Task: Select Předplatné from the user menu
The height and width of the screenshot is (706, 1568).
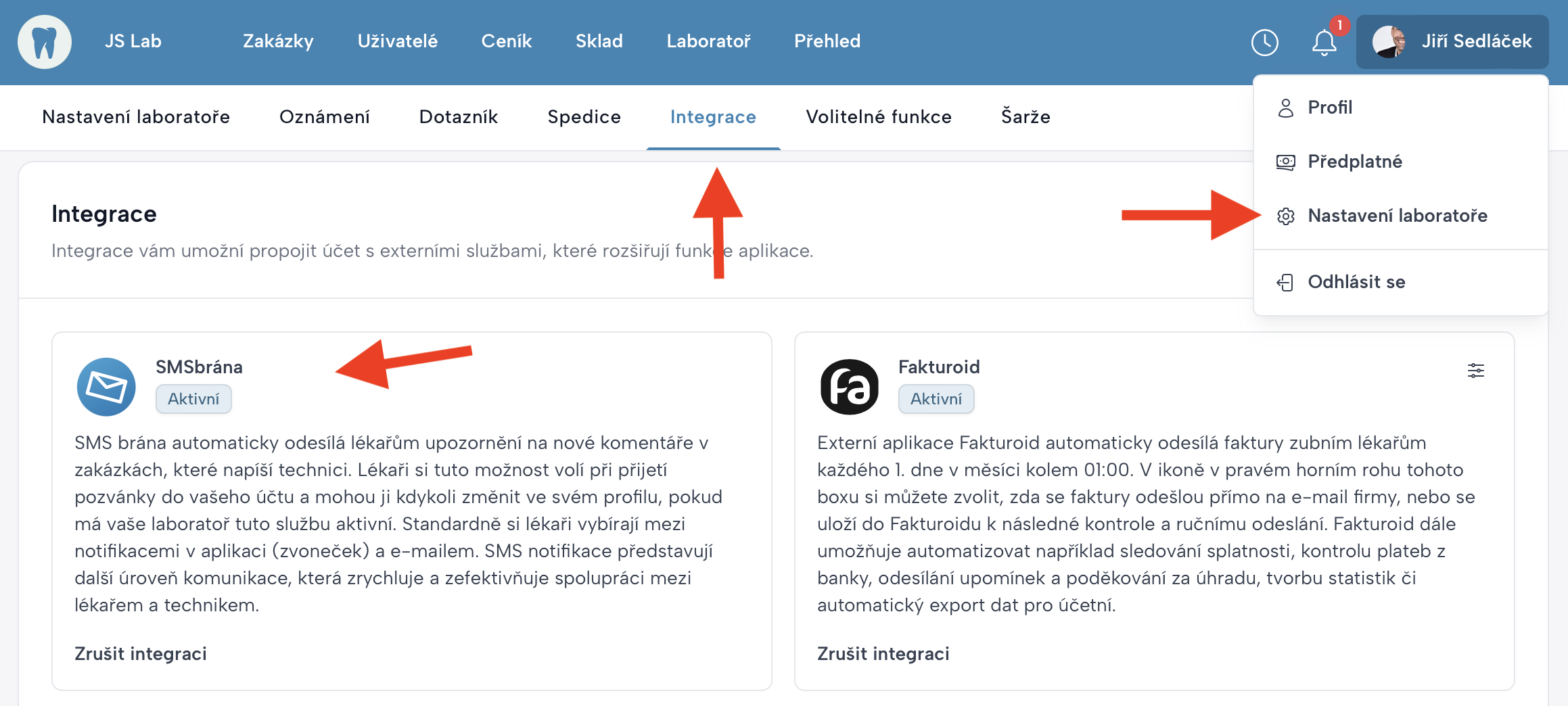Action: coord(1354,162)
